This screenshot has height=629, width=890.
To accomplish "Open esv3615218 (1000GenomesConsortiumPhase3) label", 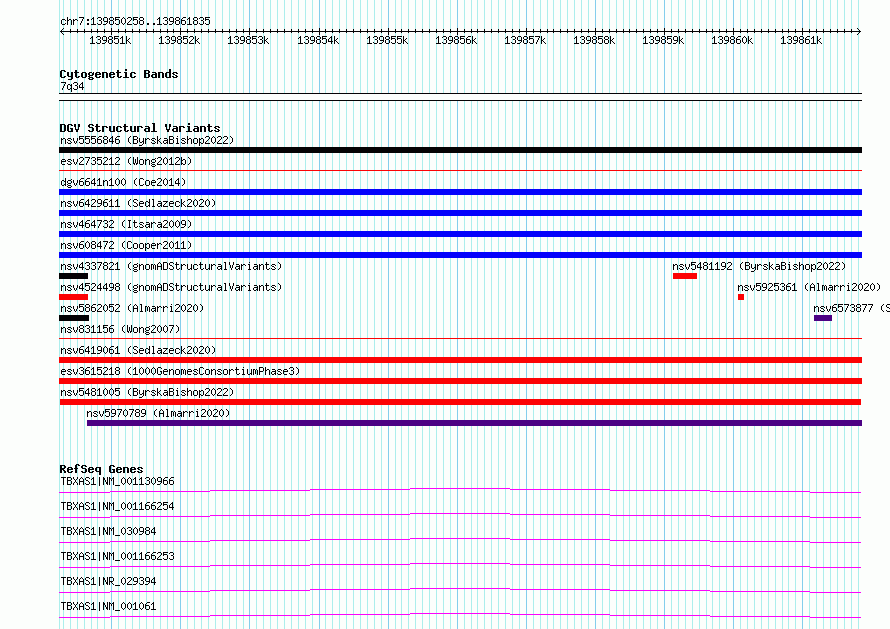I will coord(180,371).
